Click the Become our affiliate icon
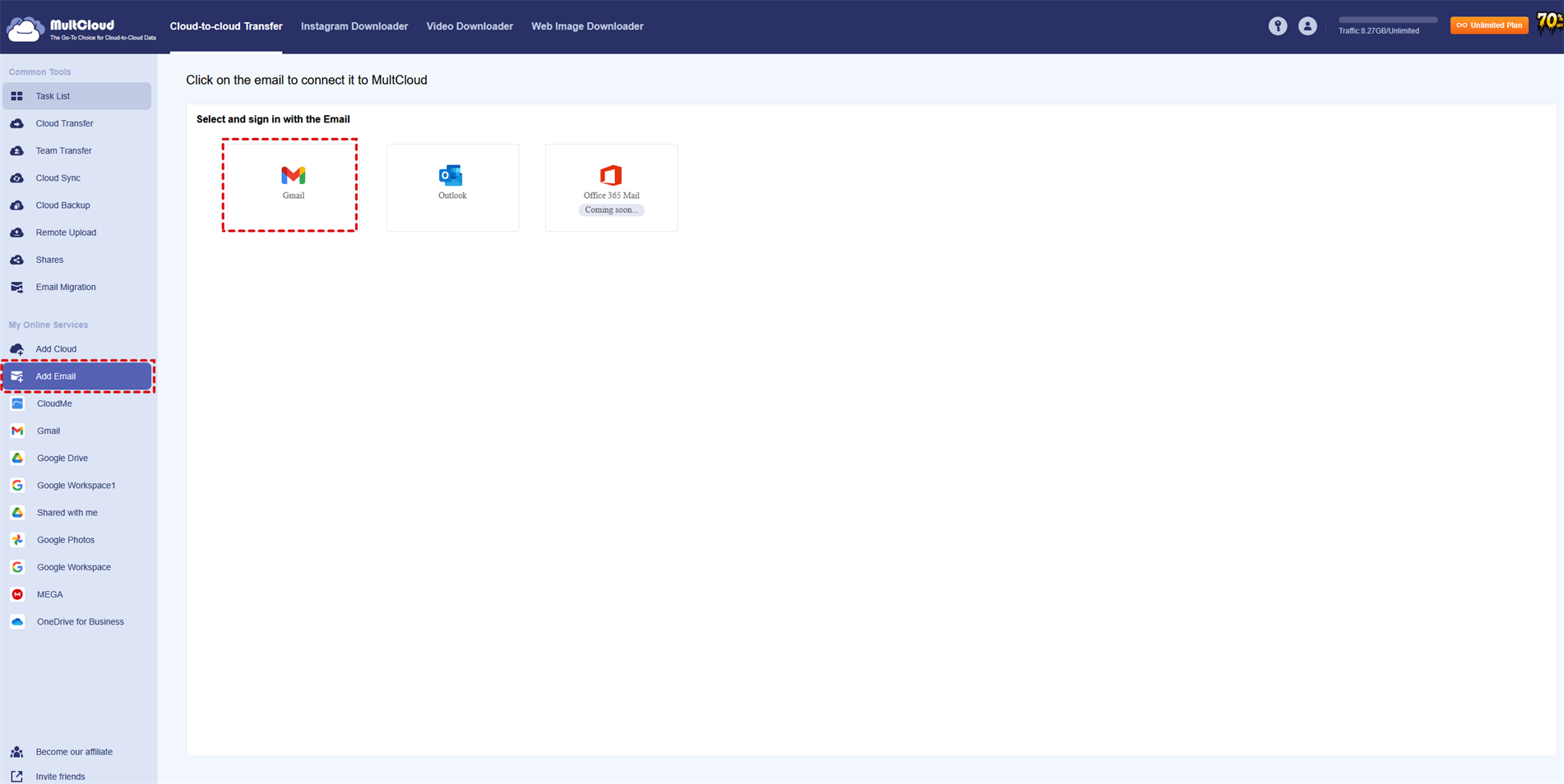The image size is (1564, 784). pos(16,752)
